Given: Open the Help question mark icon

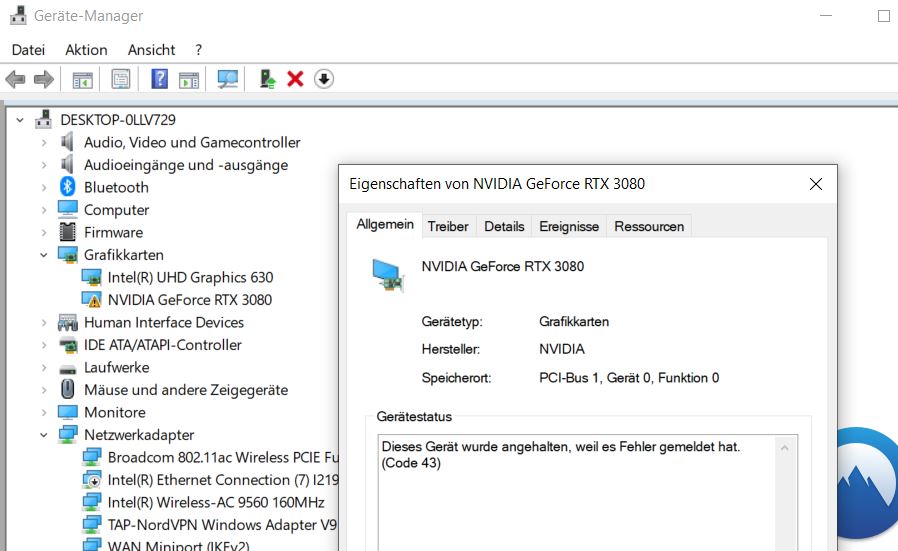Looking at the screenshot, I should (159, 78).
